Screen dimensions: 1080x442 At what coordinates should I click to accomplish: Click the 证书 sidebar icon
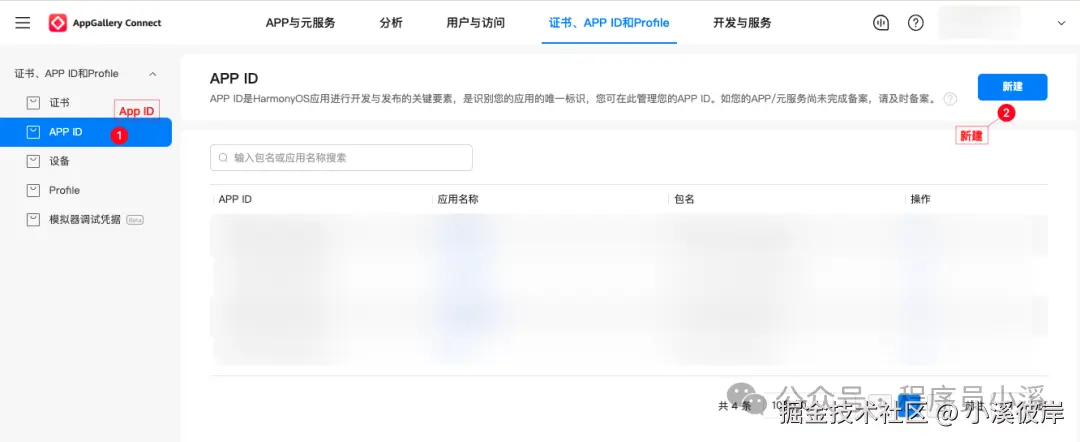(x=33, y=102)
